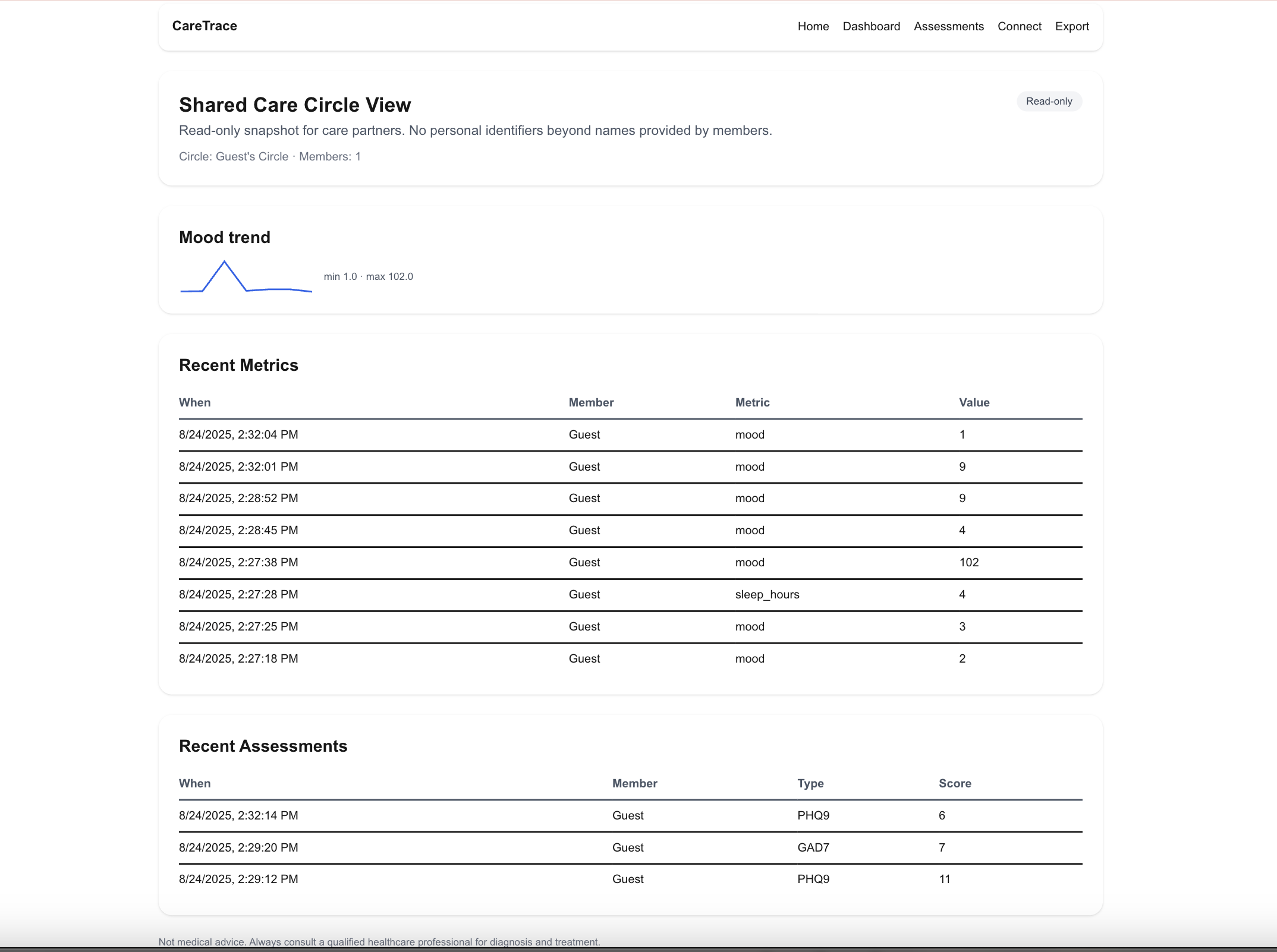The image size is (1277, 952).
Task: Click the When header in Recent Metrics
Action: [194, 402]
